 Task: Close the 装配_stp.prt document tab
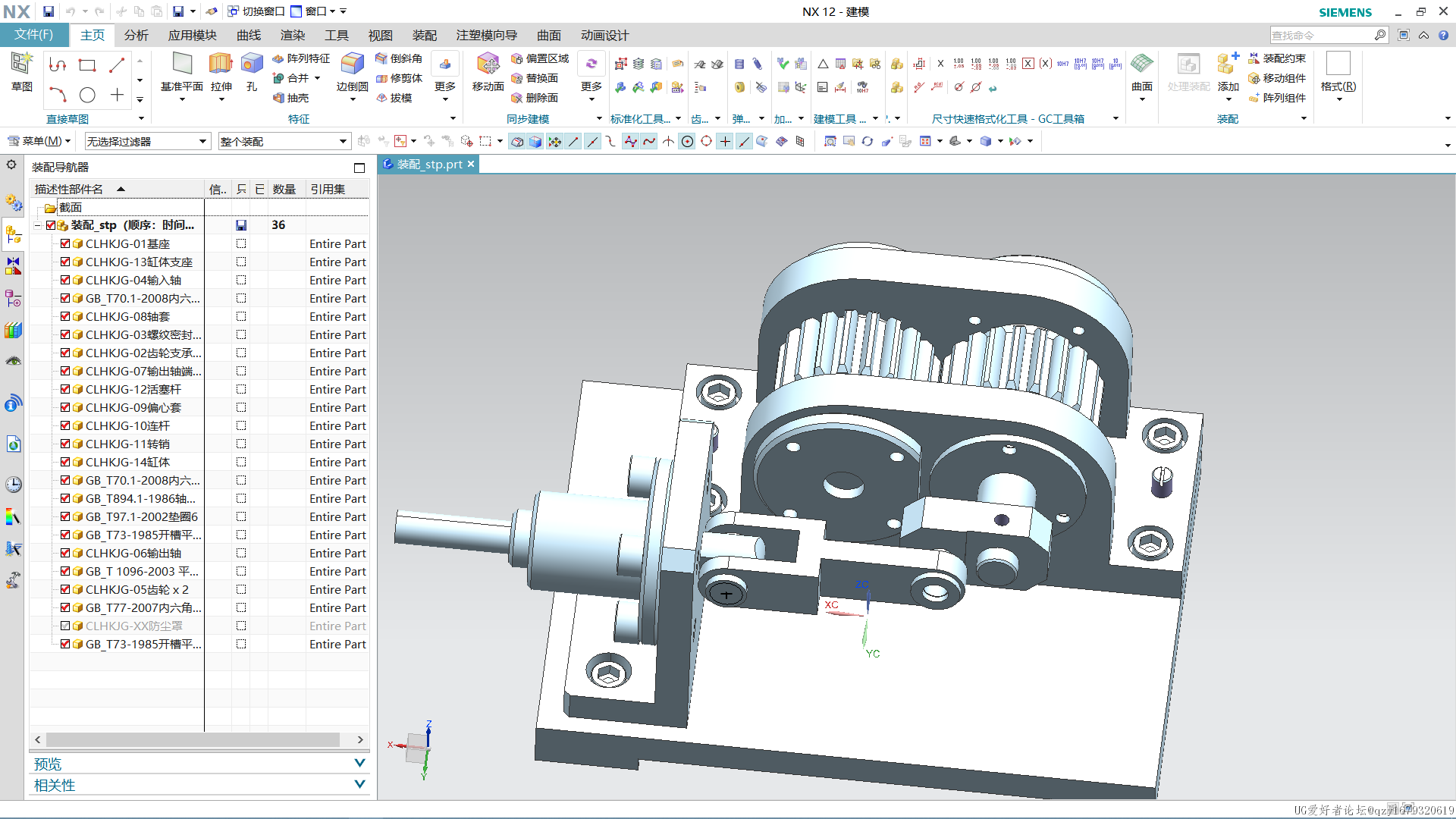[471, 164]
